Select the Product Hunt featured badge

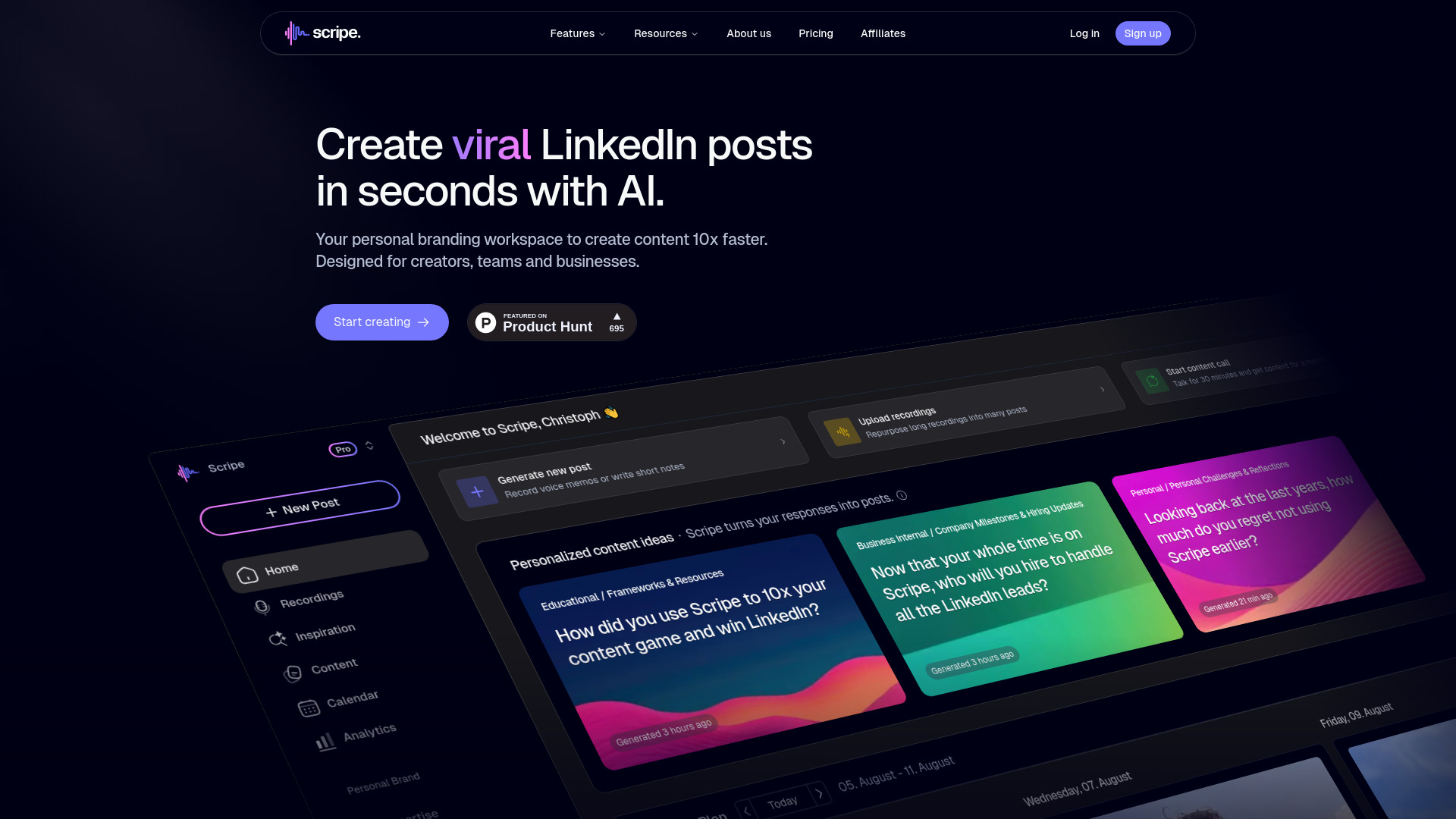tap(551, 322)
